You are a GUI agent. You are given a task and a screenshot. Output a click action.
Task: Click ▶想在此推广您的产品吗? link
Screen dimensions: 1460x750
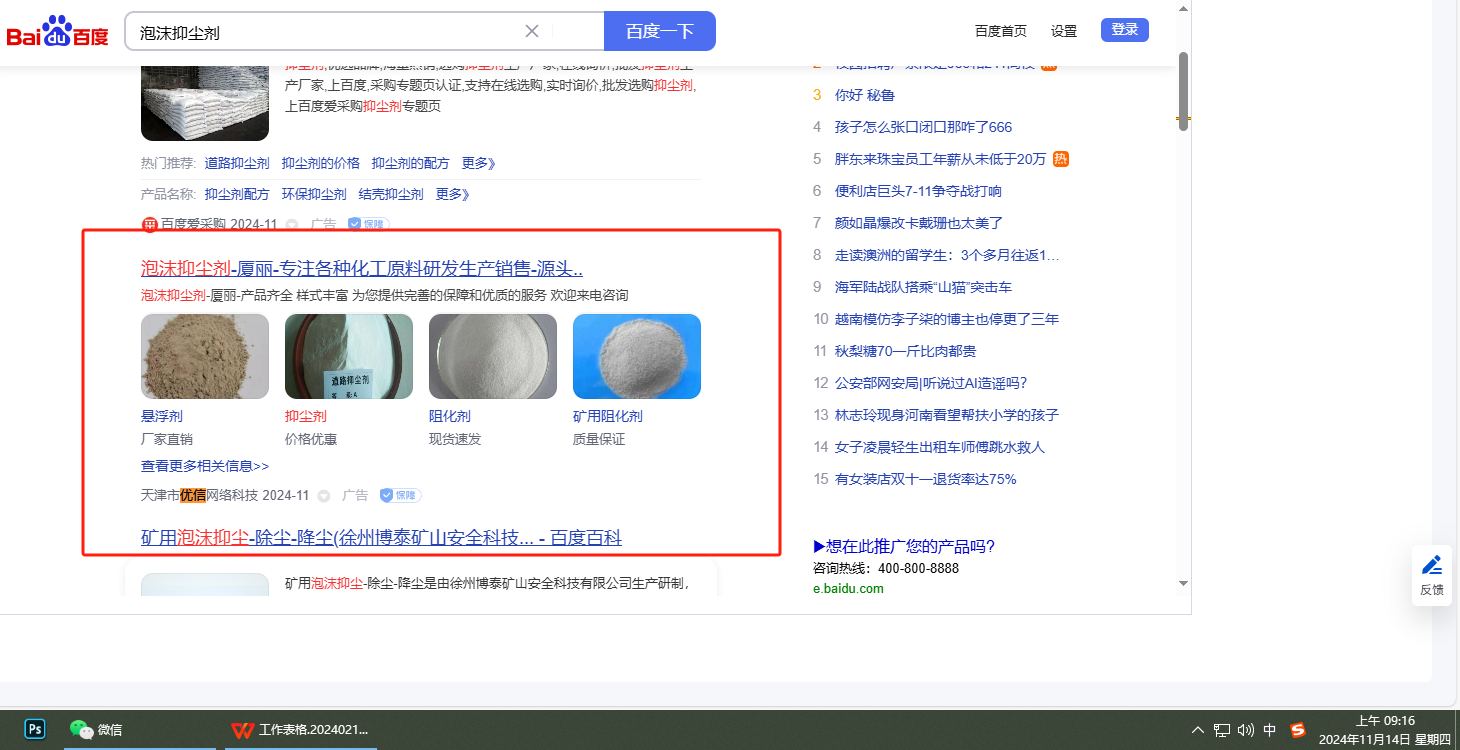(904, 546)
